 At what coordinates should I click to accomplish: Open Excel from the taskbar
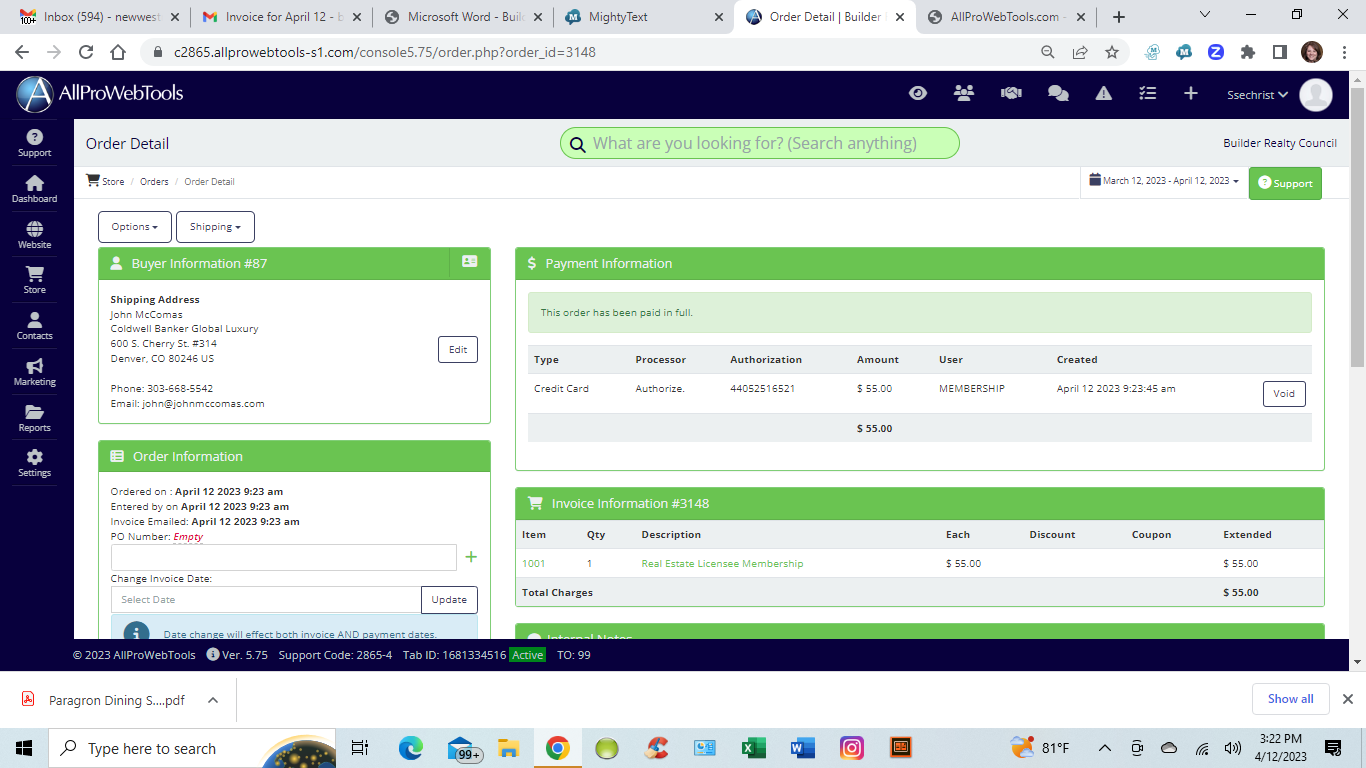(x=754, y=748)
